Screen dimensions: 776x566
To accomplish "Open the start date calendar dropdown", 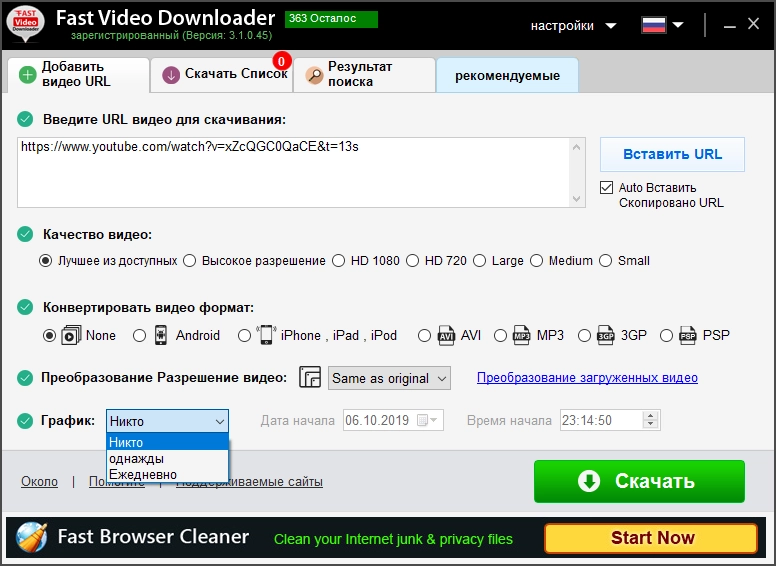I will click(428, 421).
